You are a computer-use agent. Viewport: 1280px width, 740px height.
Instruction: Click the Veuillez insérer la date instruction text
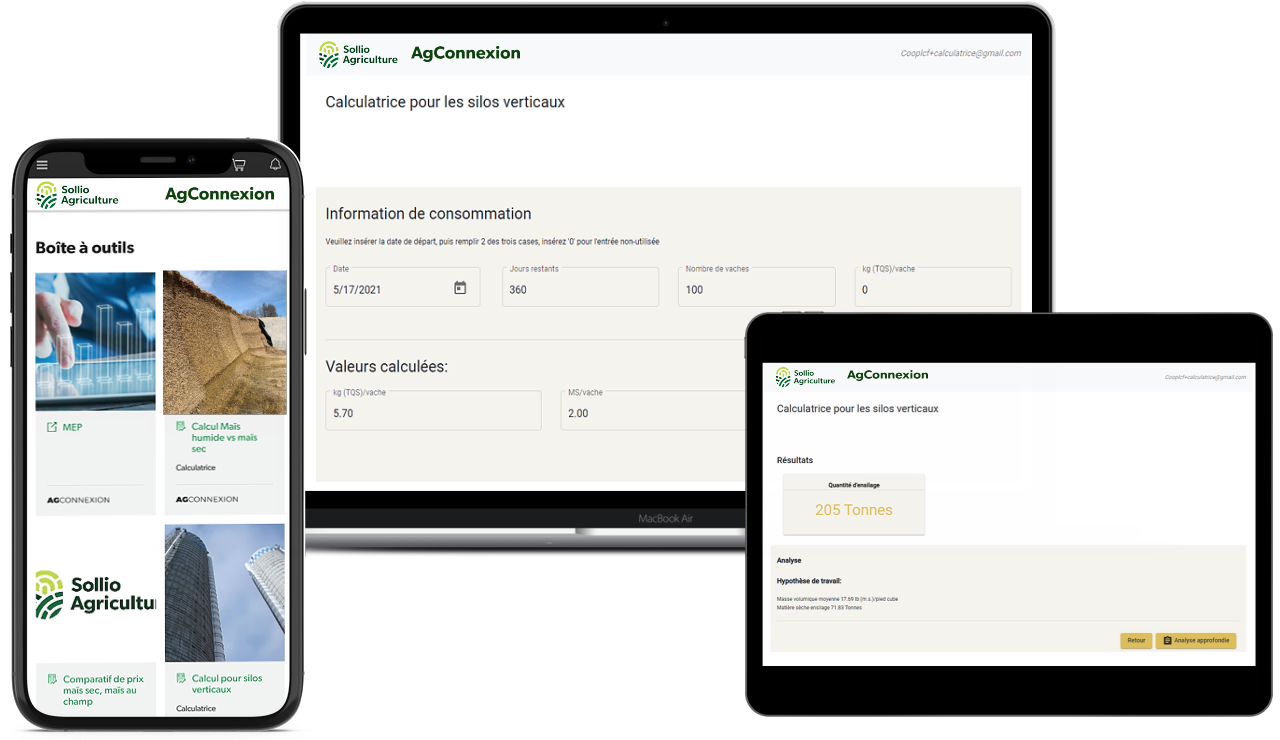click(492, 242)
